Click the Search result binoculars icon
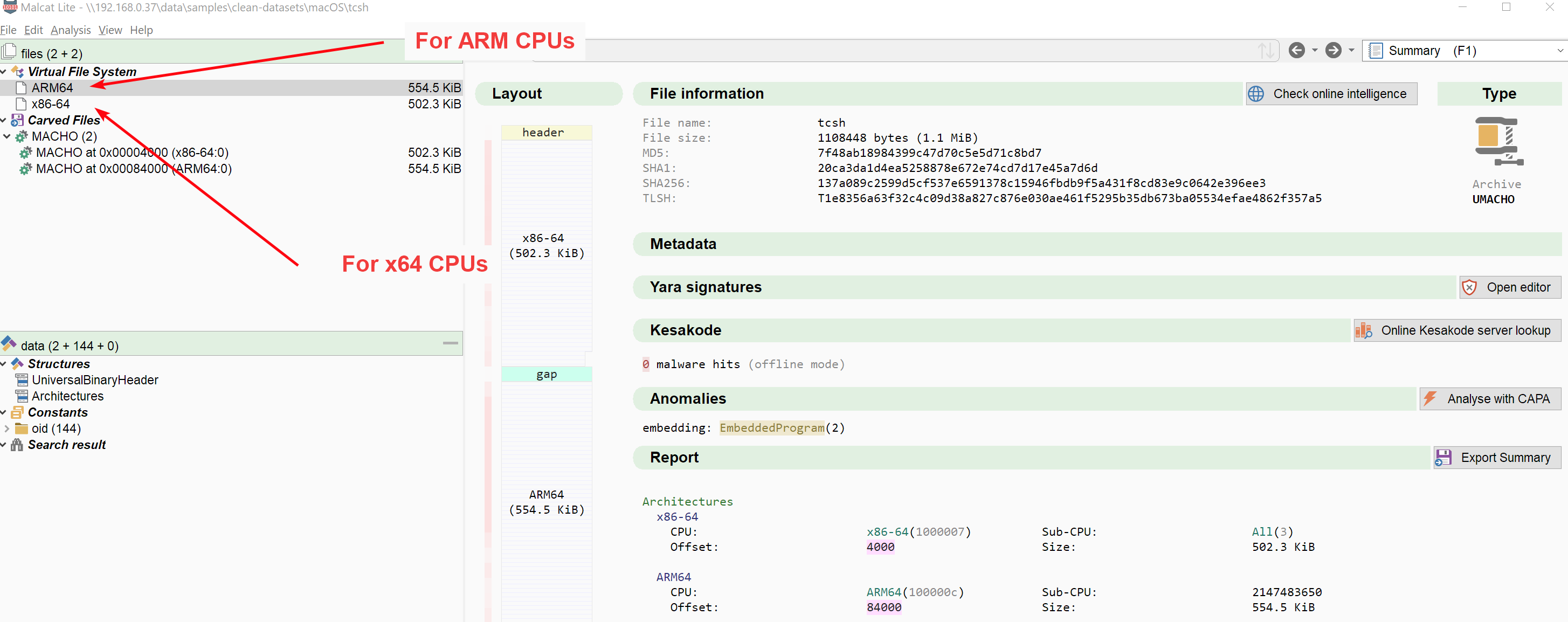Viewport: 1568px width, 622px height. [18, 445]
